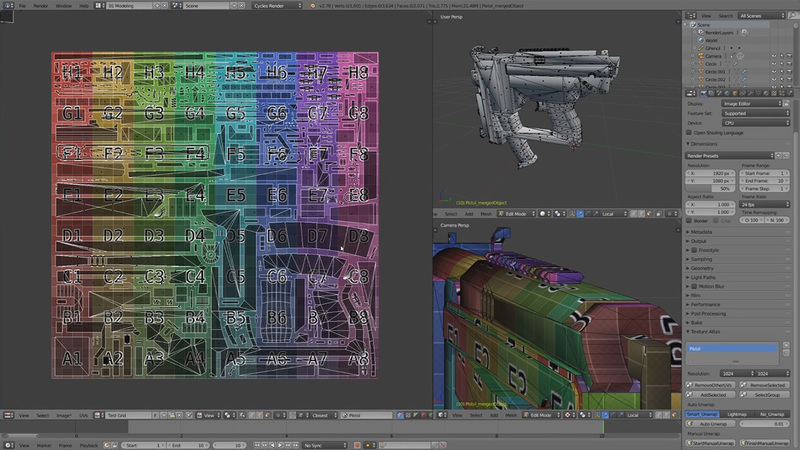Enable Open Shading Language checkbox
The width and height of the screenshot is (800, 450).
tap(691, 132)
